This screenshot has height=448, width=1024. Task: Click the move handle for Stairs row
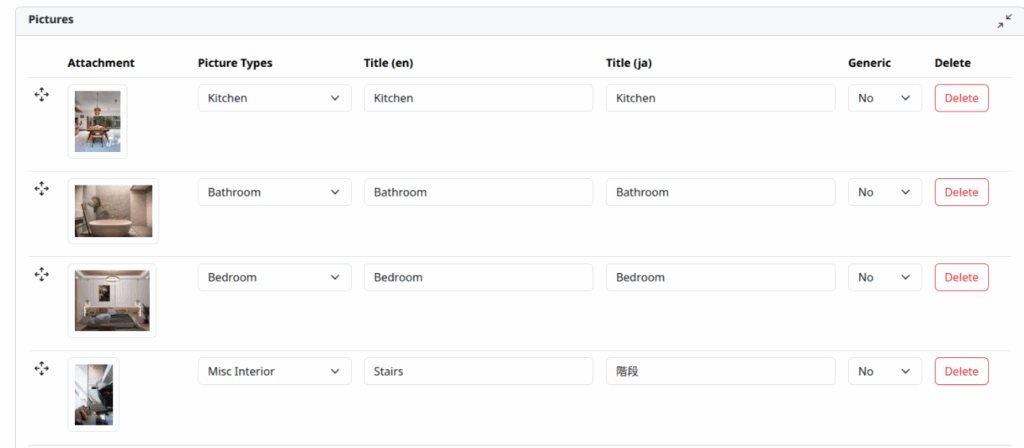pyautogui.click(x=42, y=368)
